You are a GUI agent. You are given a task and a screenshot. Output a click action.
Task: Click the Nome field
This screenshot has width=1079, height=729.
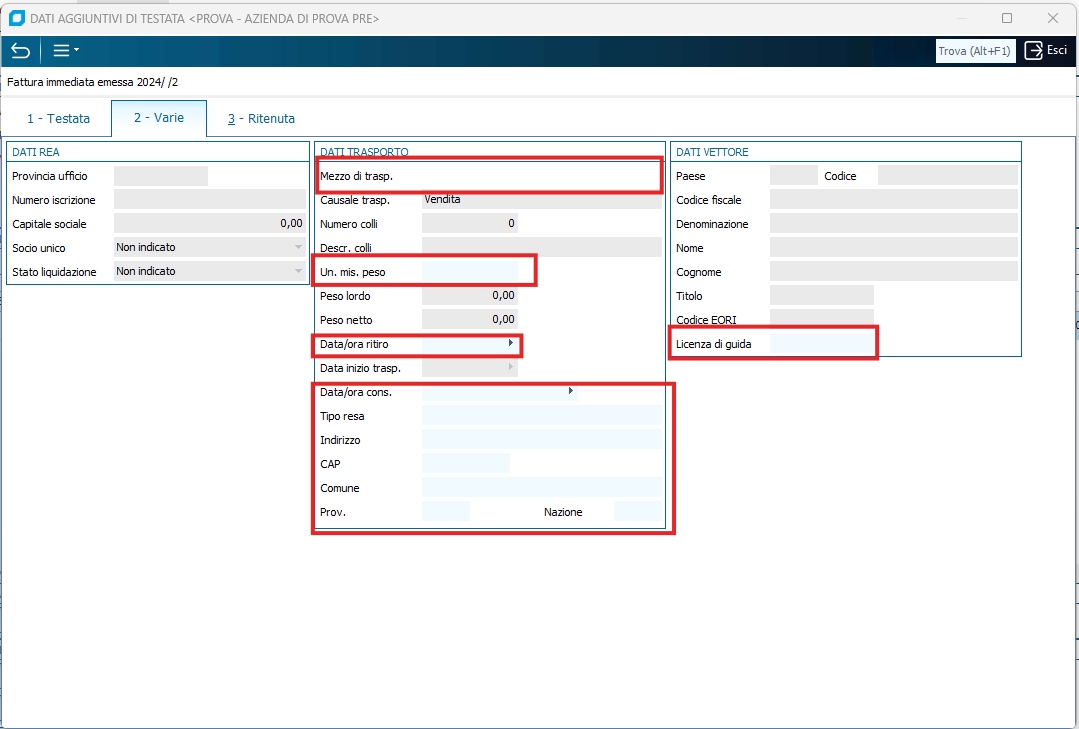[x=894, y=247]
